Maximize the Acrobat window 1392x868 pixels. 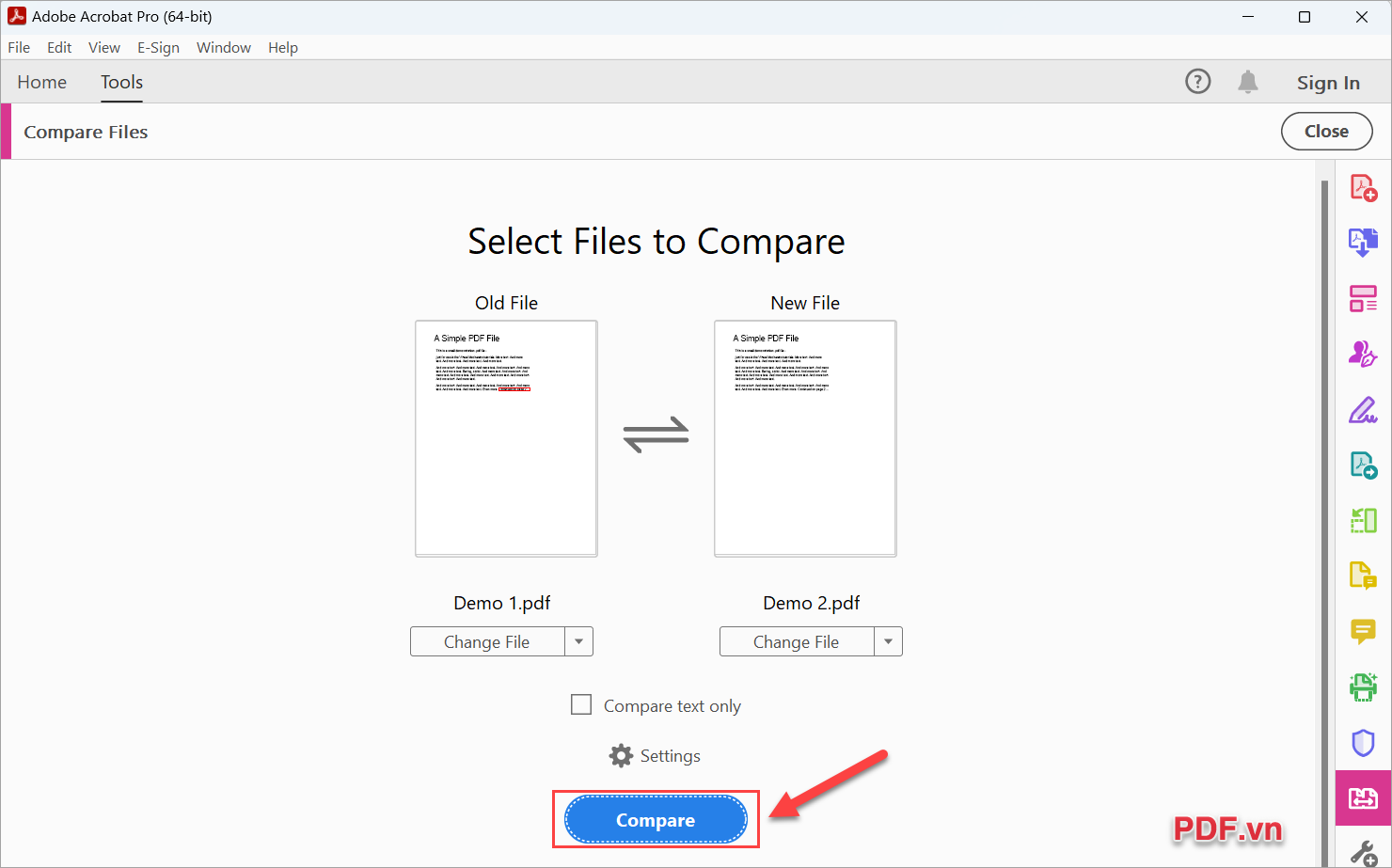1305,17
